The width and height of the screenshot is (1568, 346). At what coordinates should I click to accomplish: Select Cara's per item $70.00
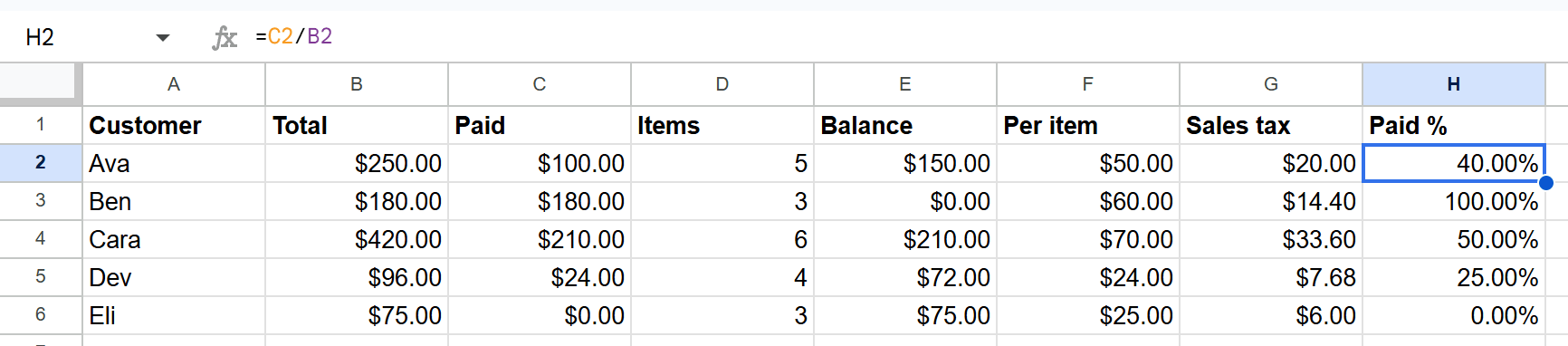point(1088,239)
